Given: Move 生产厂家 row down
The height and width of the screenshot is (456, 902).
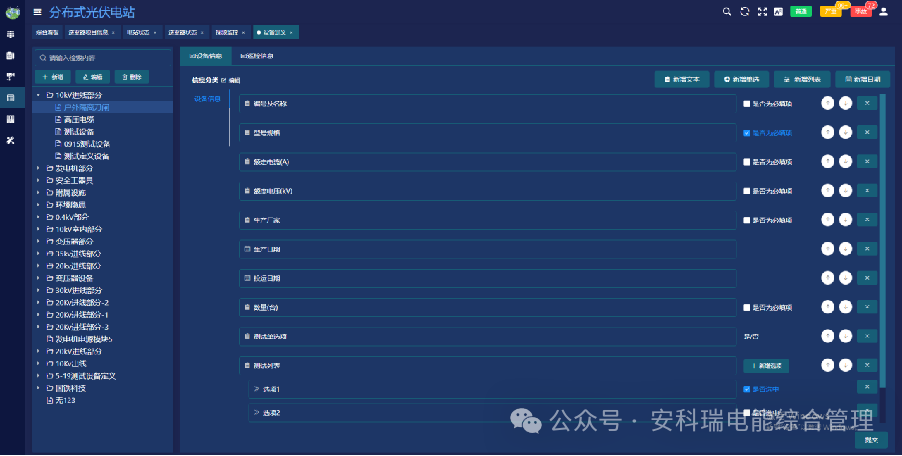Looking at the screenshot, I should point(845,220).
